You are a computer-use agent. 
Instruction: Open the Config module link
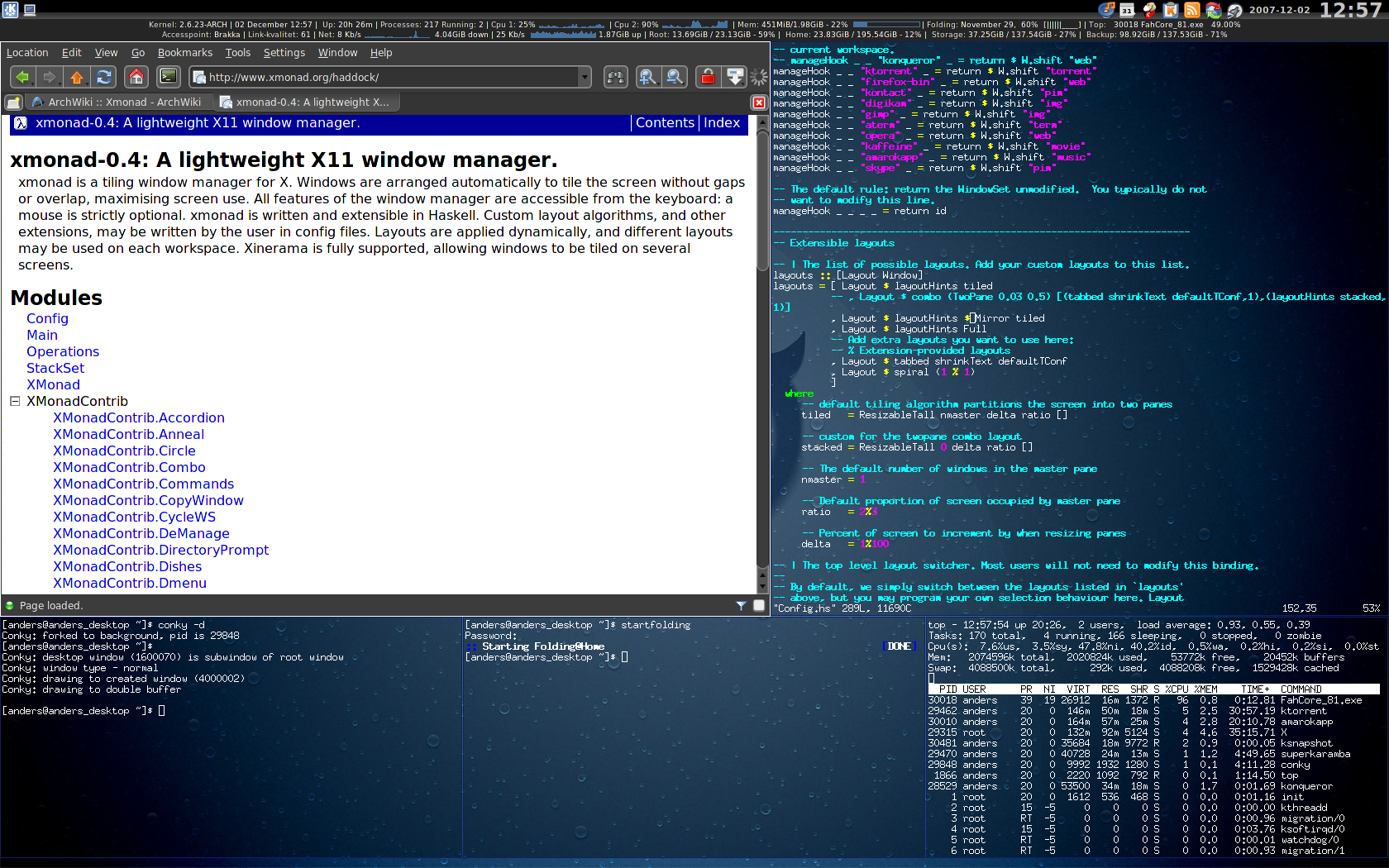47,318
